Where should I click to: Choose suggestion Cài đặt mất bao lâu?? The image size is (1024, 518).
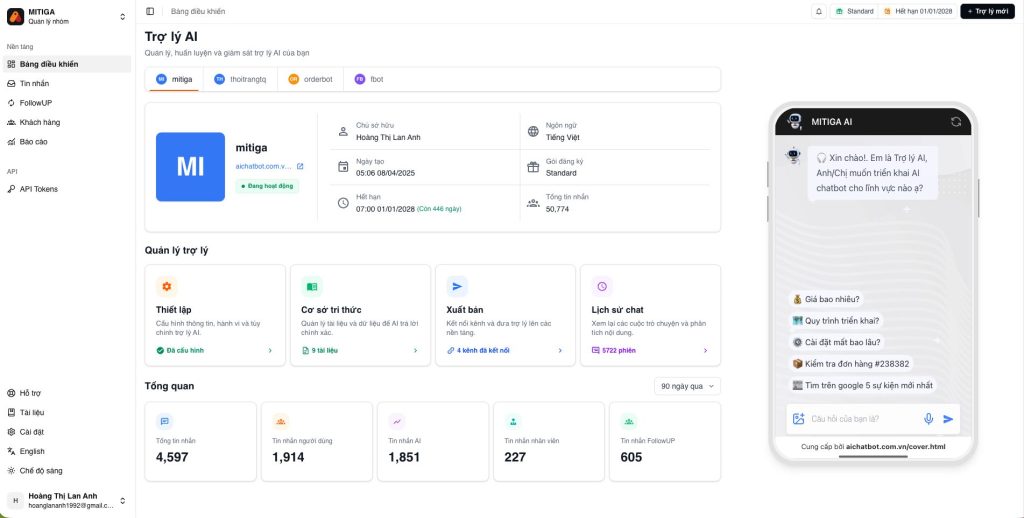click(x=837, y=342)
